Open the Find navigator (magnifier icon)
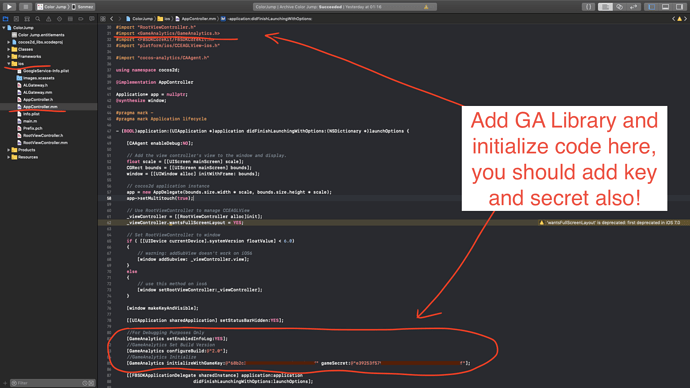This screenshot has width=690, height=388. point(38,19)
